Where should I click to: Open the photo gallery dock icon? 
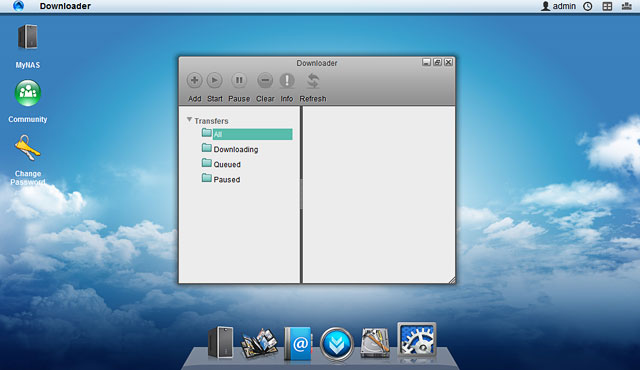259,344
